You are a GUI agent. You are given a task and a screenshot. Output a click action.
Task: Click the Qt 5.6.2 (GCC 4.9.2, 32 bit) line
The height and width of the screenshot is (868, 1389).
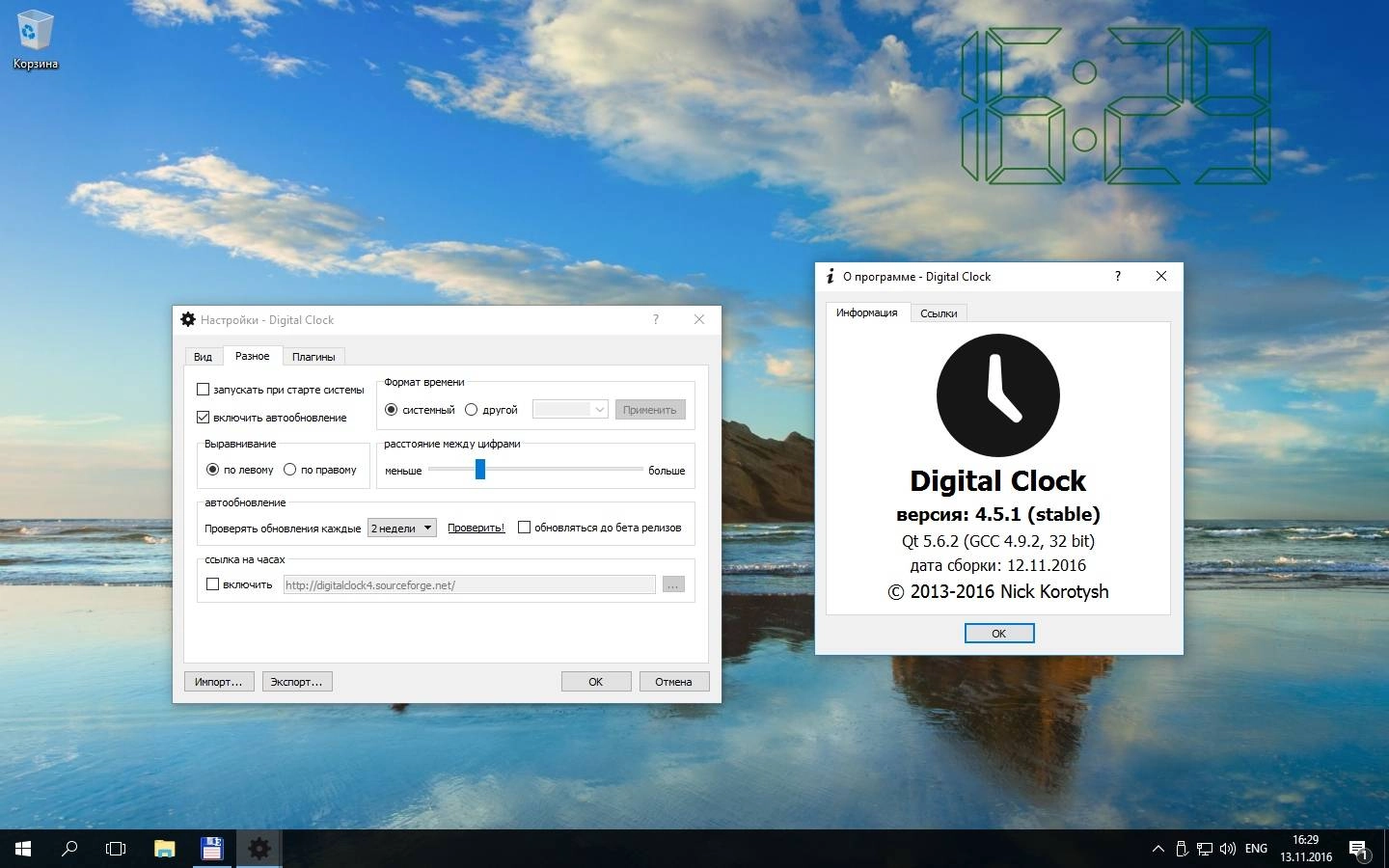[x=998, y=541]
